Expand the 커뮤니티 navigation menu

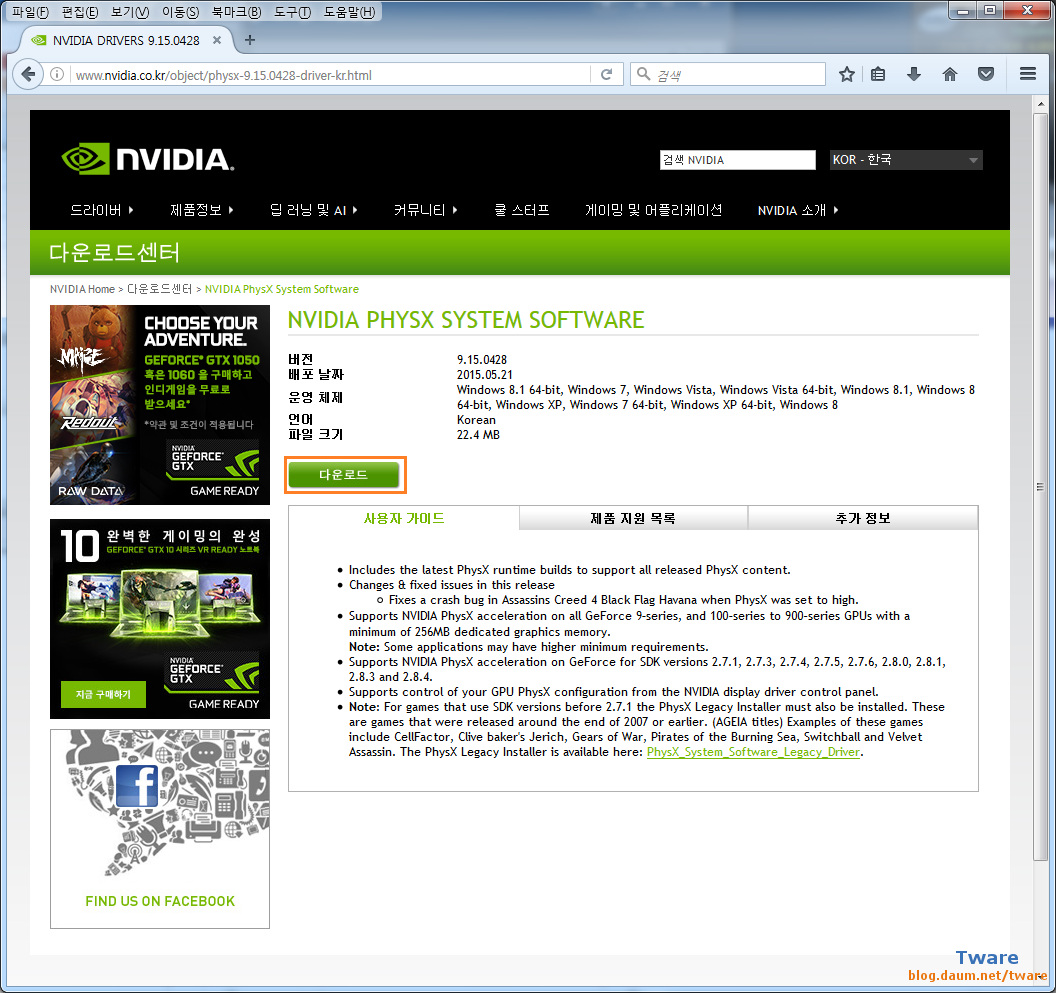[x=426, y=210]
